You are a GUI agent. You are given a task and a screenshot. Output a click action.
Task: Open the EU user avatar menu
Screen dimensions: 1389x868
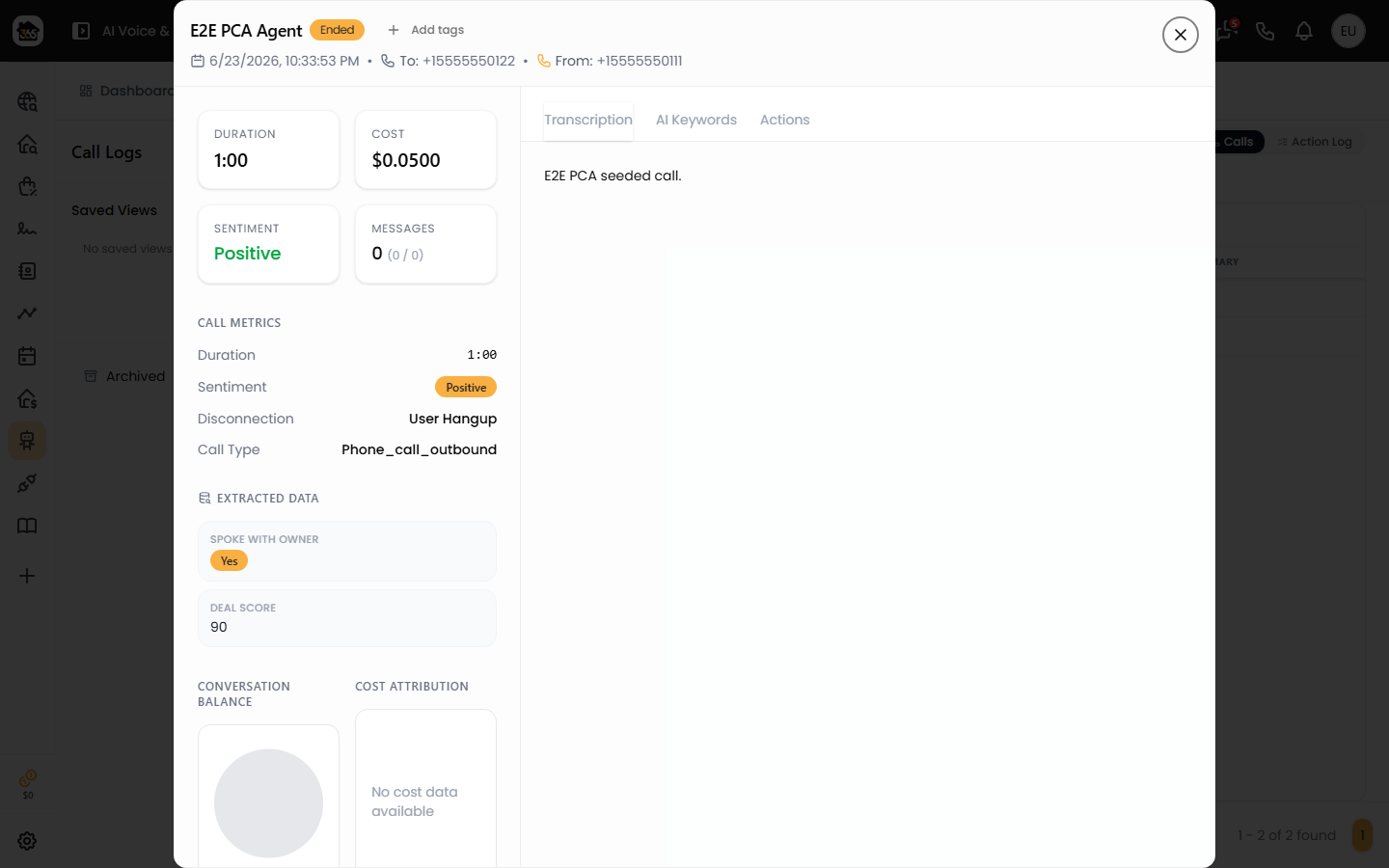(x=1348, y=31)
